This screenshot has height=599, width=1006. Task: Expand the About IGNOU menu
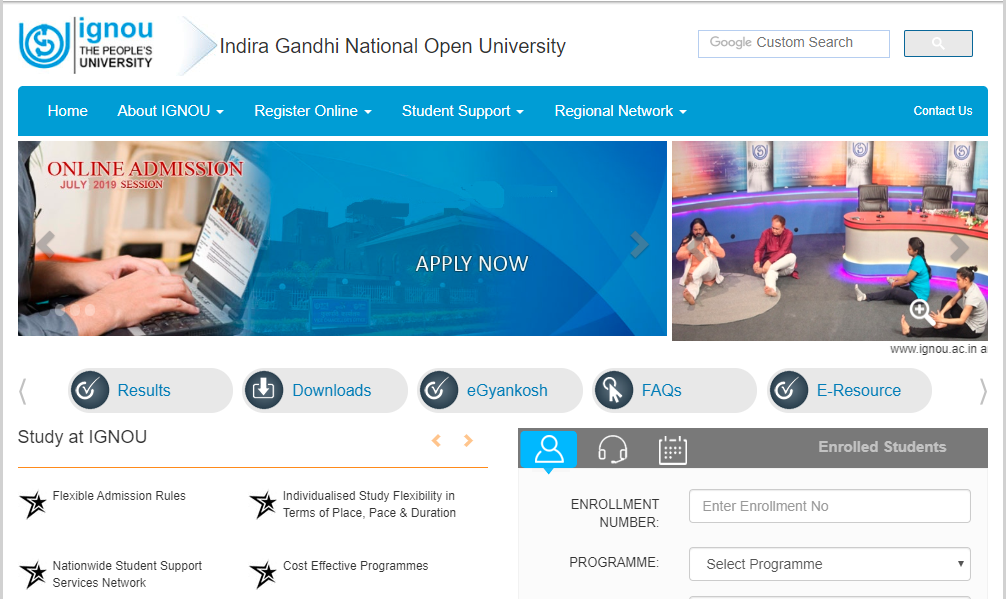coord(170,111)
